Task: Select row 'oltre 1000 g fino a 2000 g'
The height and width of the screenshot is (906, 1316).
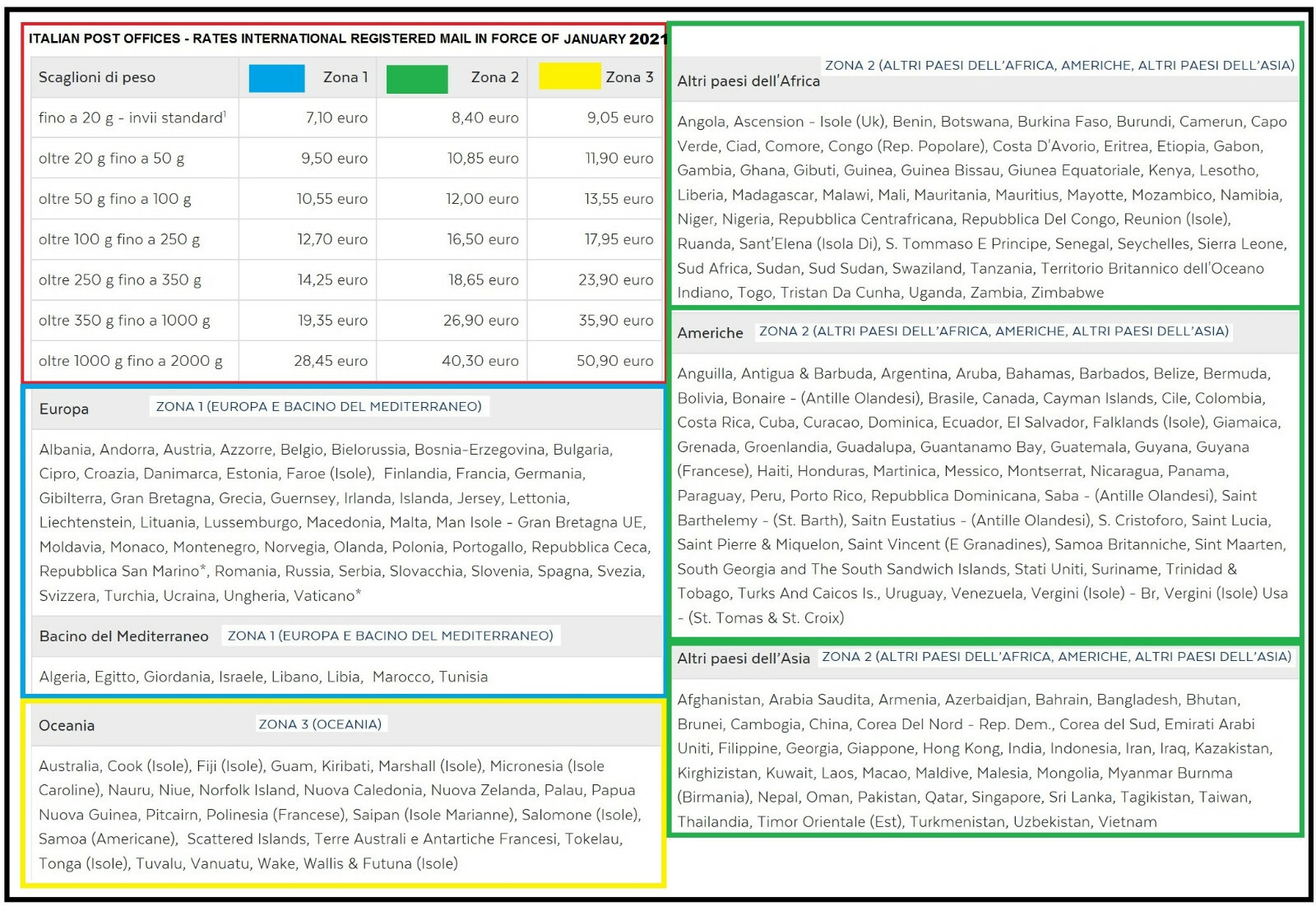Action: [347, 360]
